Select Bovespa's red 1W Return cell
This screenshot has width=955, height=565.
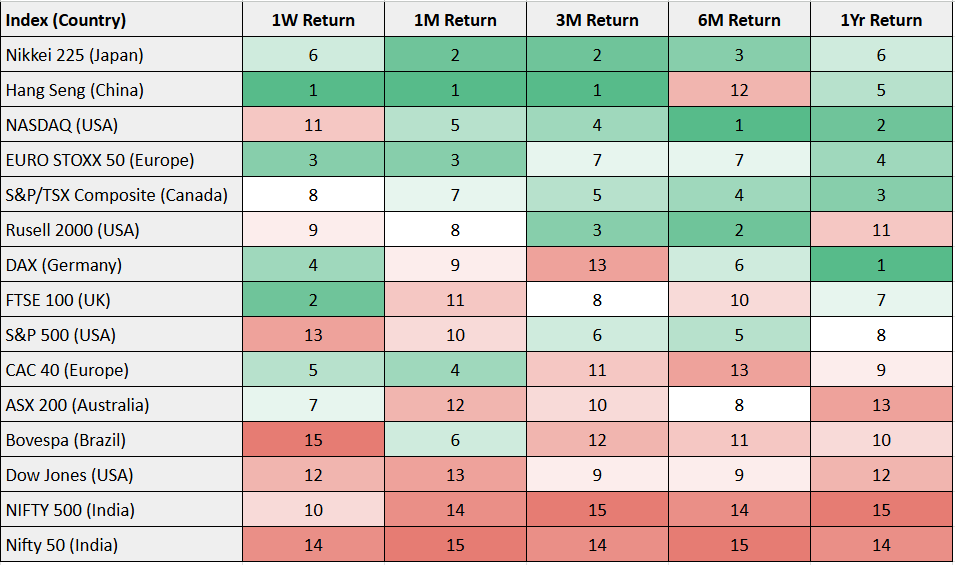coord(313,440)
